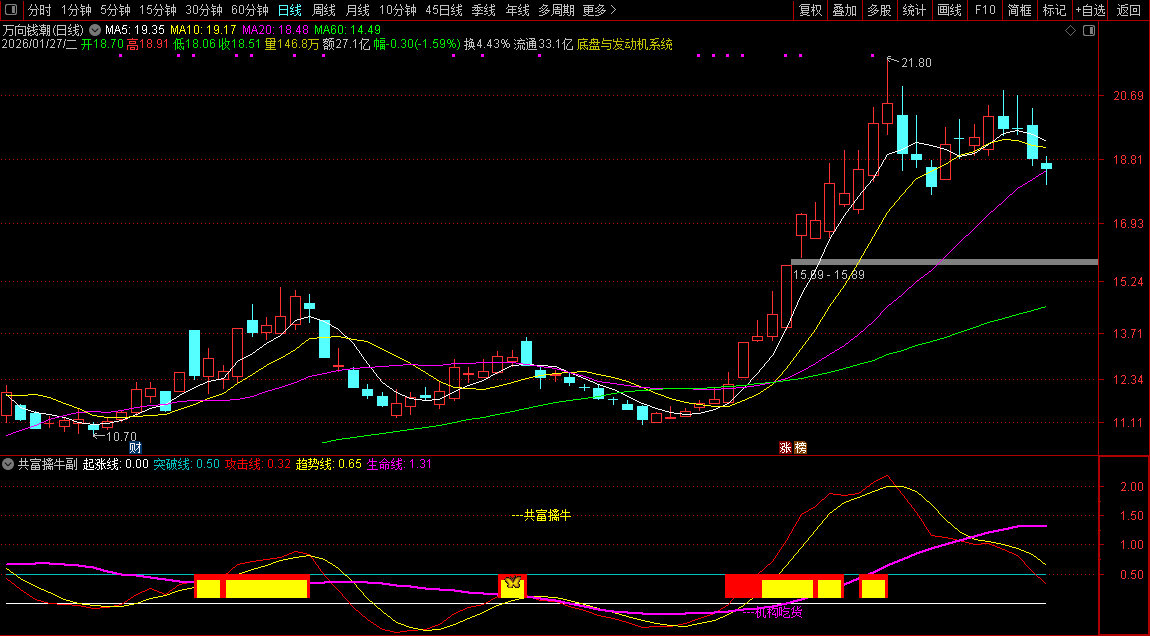
Task: Switch to 1分钟 period
Action: tap(76, 10)
